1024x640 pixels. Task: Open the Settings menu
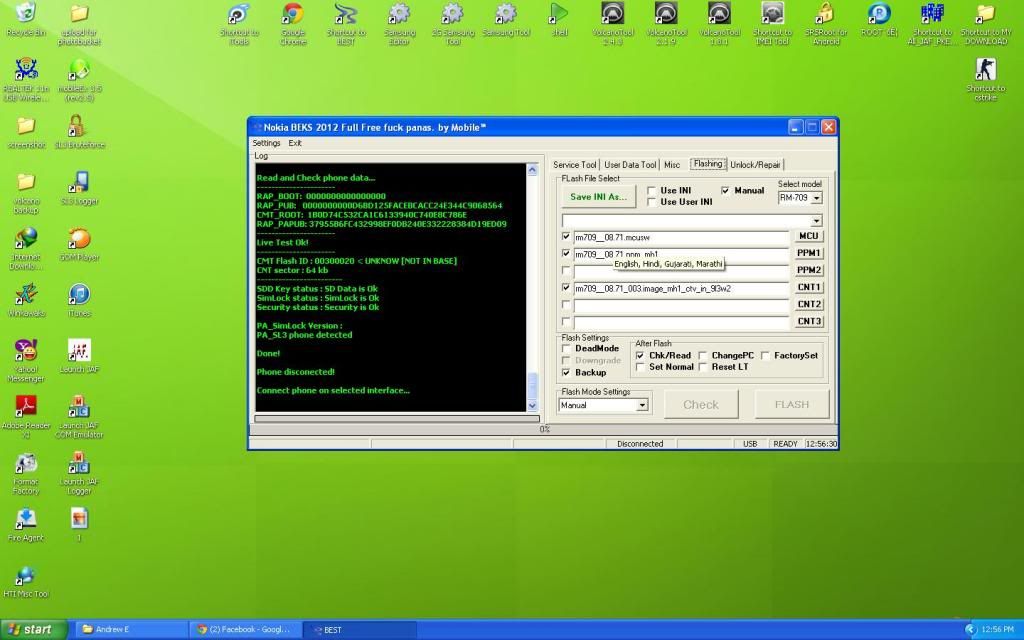click(266, 143)
